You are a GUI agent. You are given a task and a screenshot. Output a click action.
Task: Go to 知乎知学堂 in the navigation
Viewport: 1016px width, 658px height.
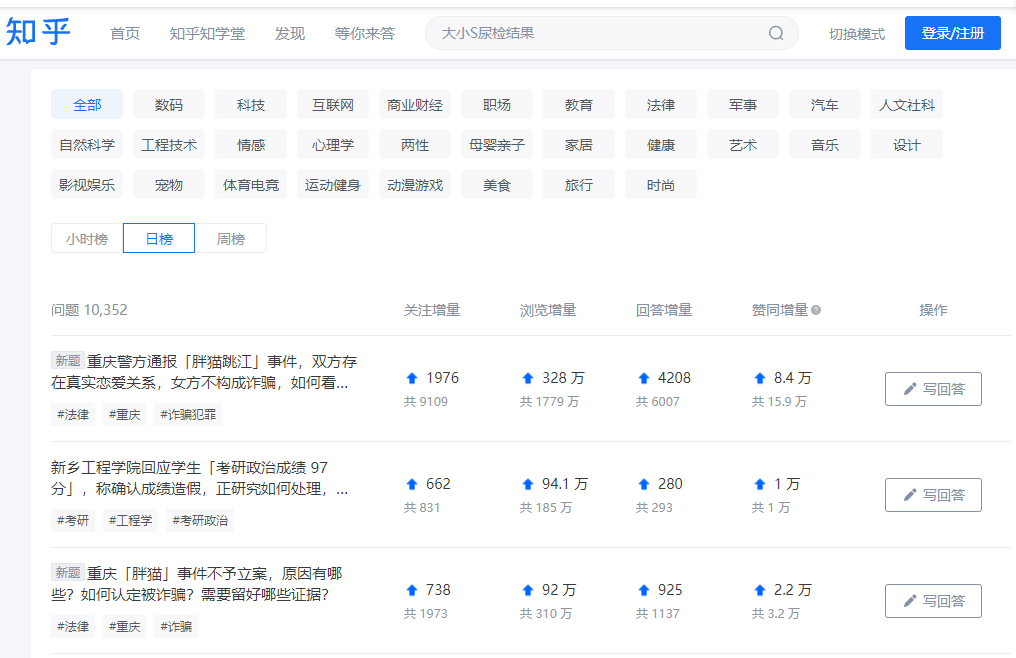coord(207,33)
